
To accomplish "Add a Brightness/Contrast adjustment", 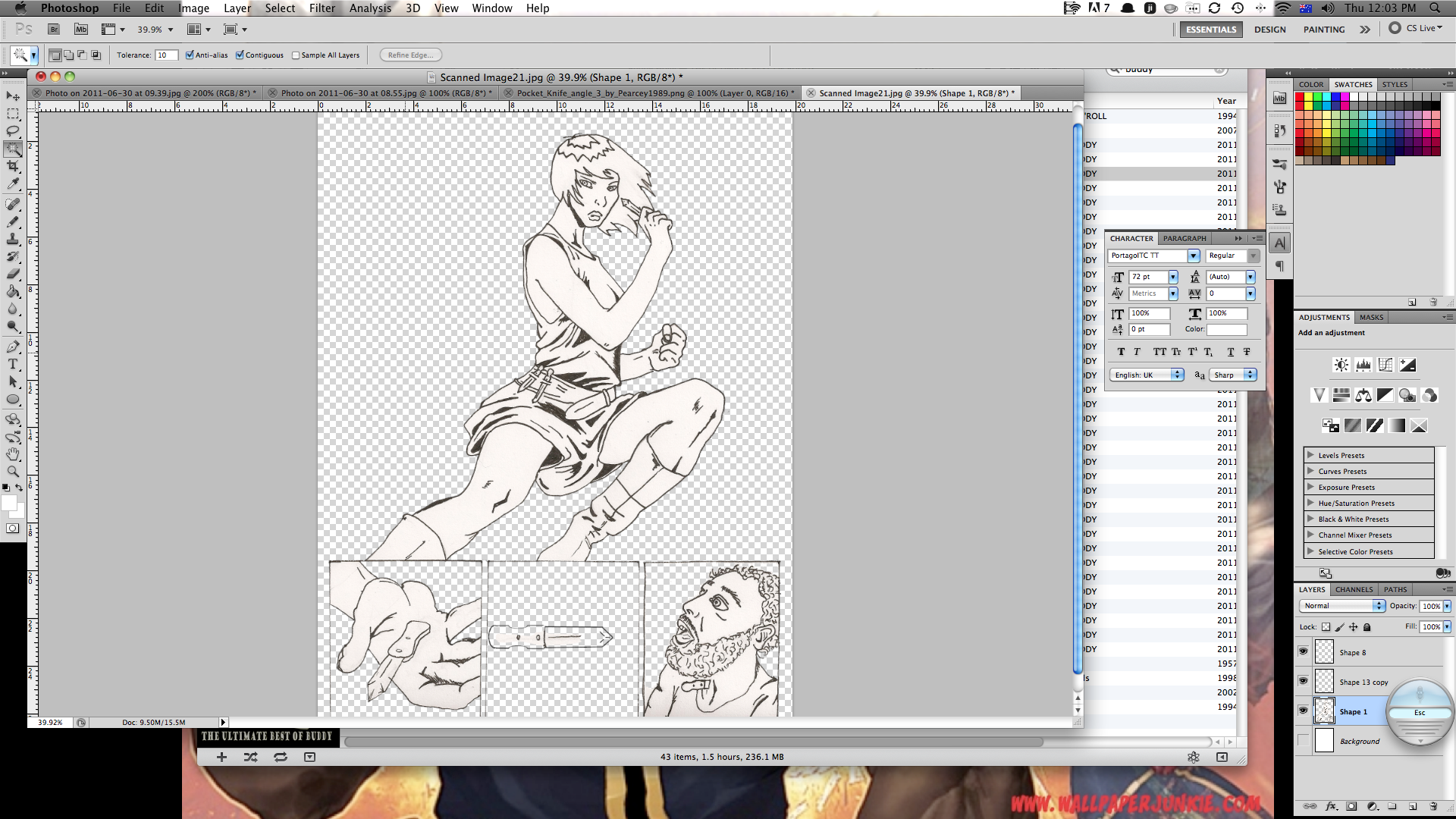I will pyautogui.click(x=1341, y=365).
